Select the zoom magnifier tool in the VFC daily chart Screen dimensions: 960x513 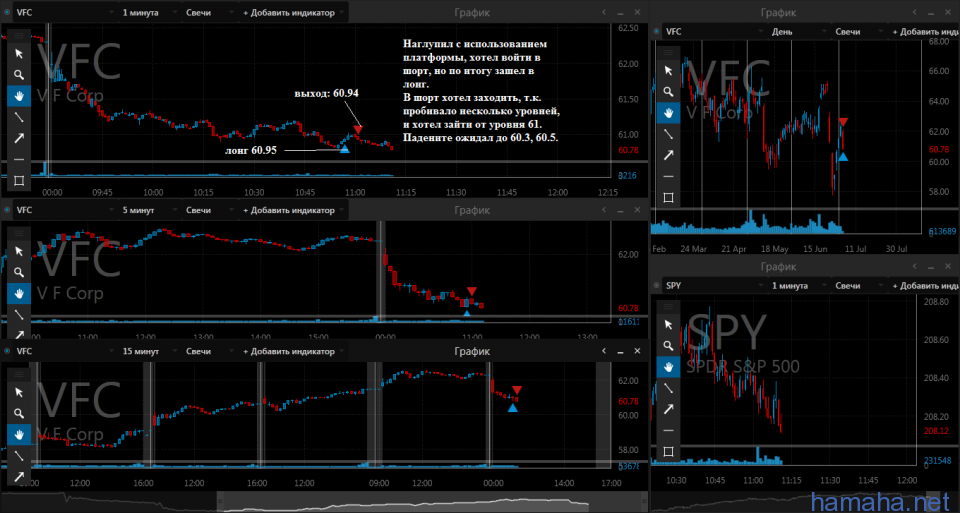[x=668, y=92]
